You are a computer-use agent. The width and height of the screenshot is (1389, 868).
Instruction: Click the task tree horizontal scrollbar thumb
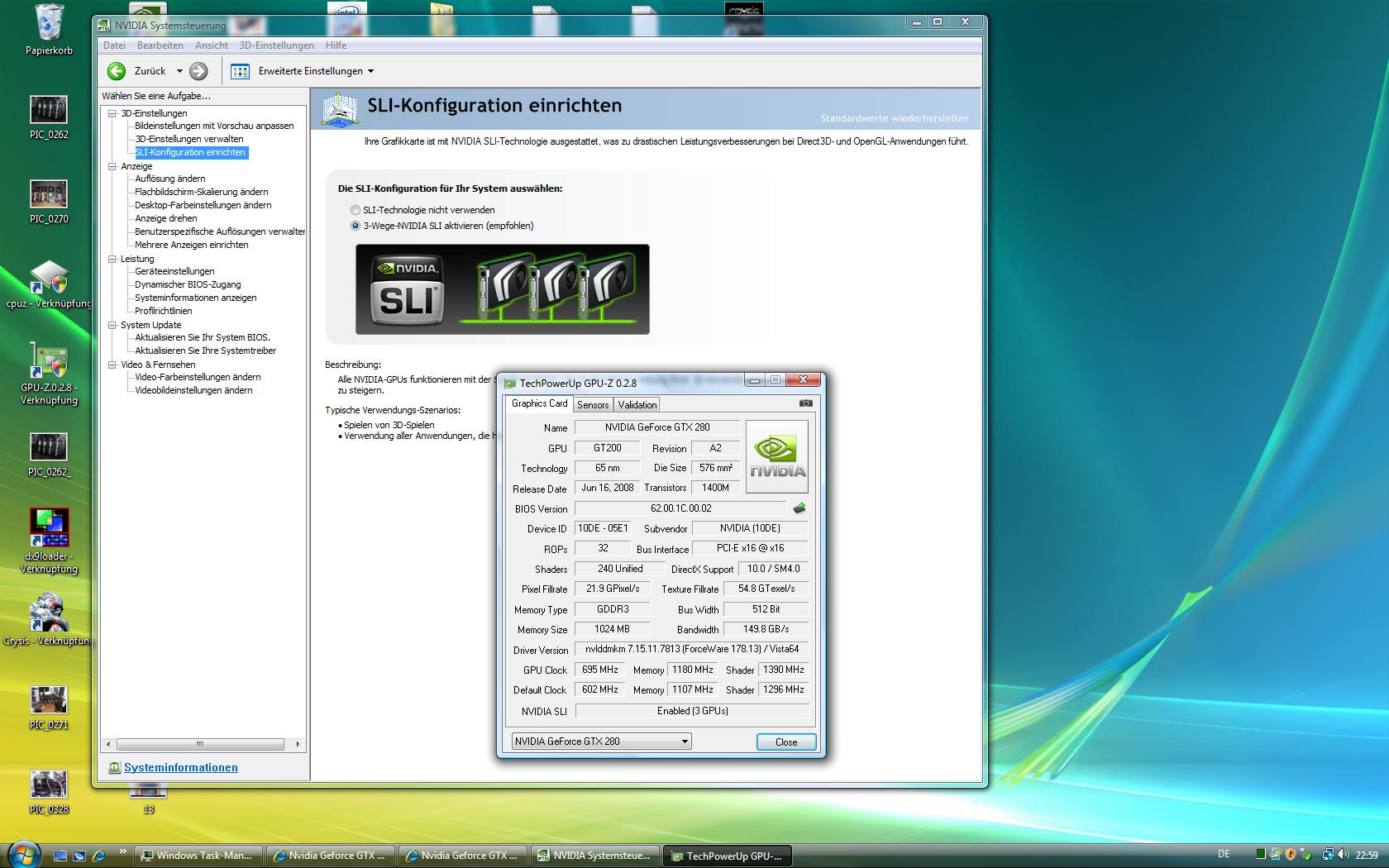tap(200, 744)
